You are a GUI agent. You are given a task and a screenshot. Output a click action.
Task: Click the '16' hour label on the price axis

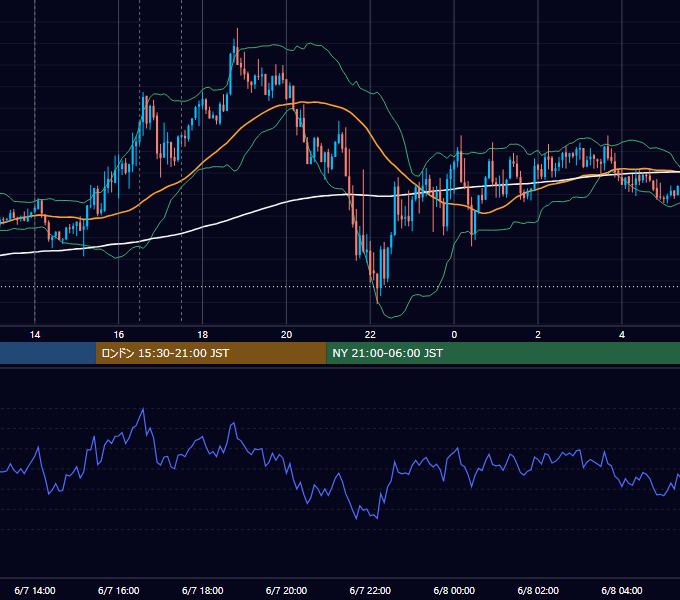(x=118, y=335)
